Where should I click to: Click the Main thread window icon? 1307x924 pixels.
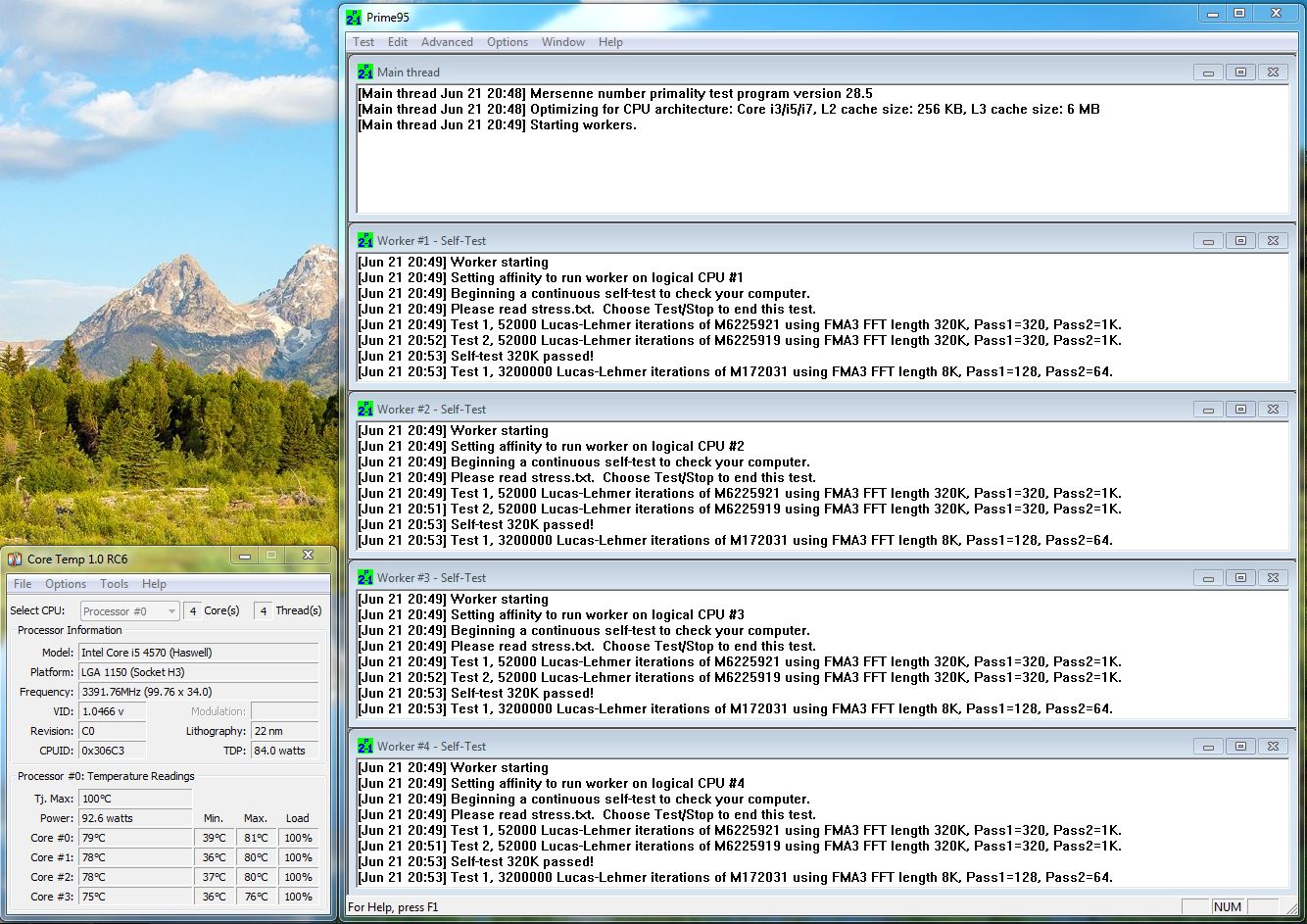pos(365,72)
